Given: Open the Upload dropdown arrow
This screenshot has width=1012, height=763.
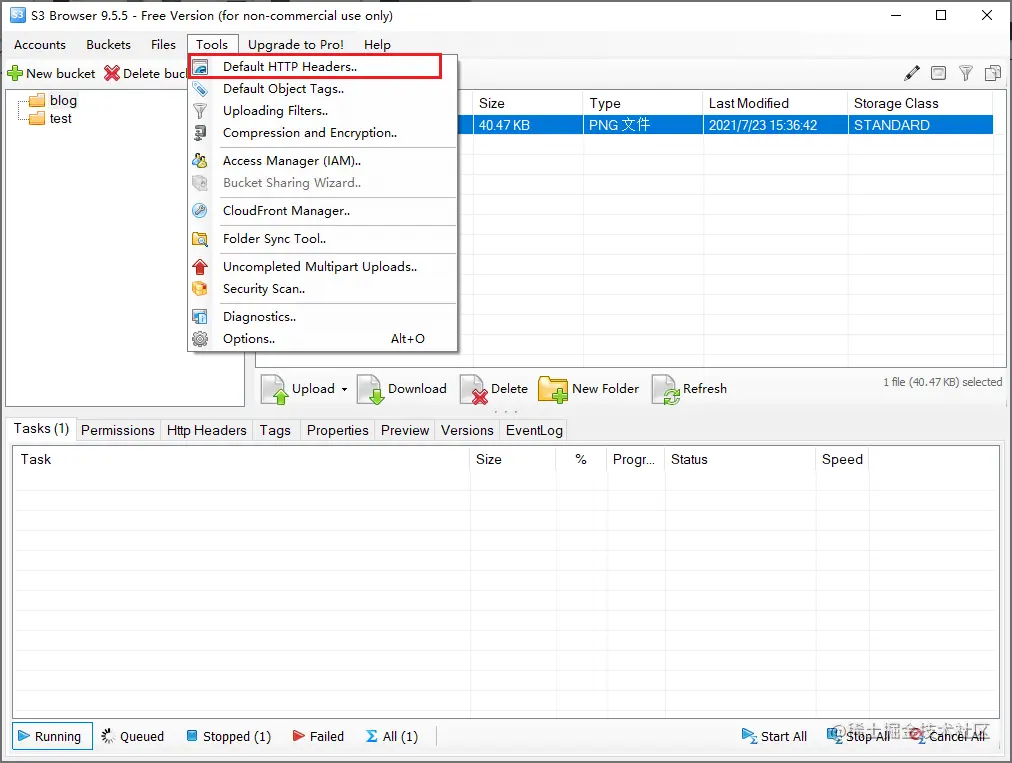Looking at the screenshot, I should (x=344, y=389).
